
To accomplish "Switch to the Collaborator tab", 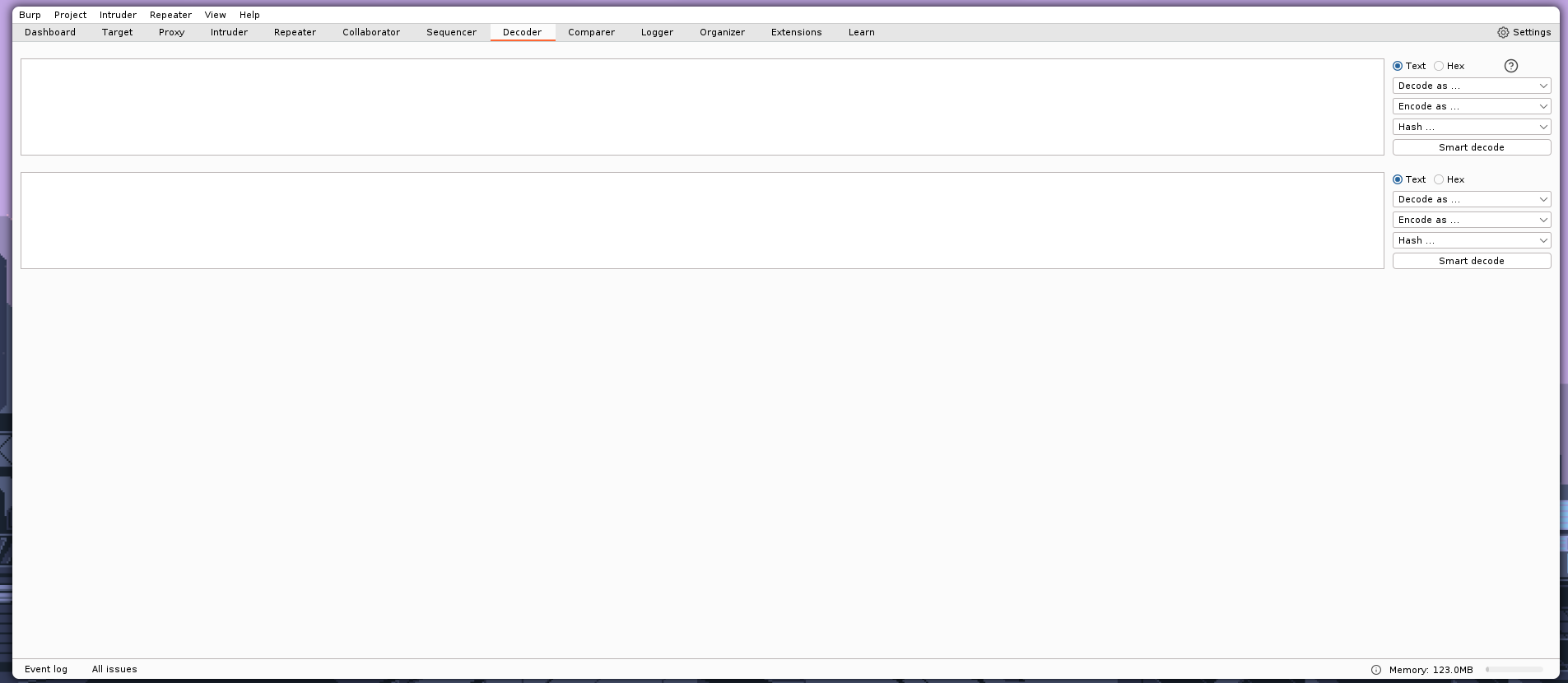I will [x=371, y=32].
